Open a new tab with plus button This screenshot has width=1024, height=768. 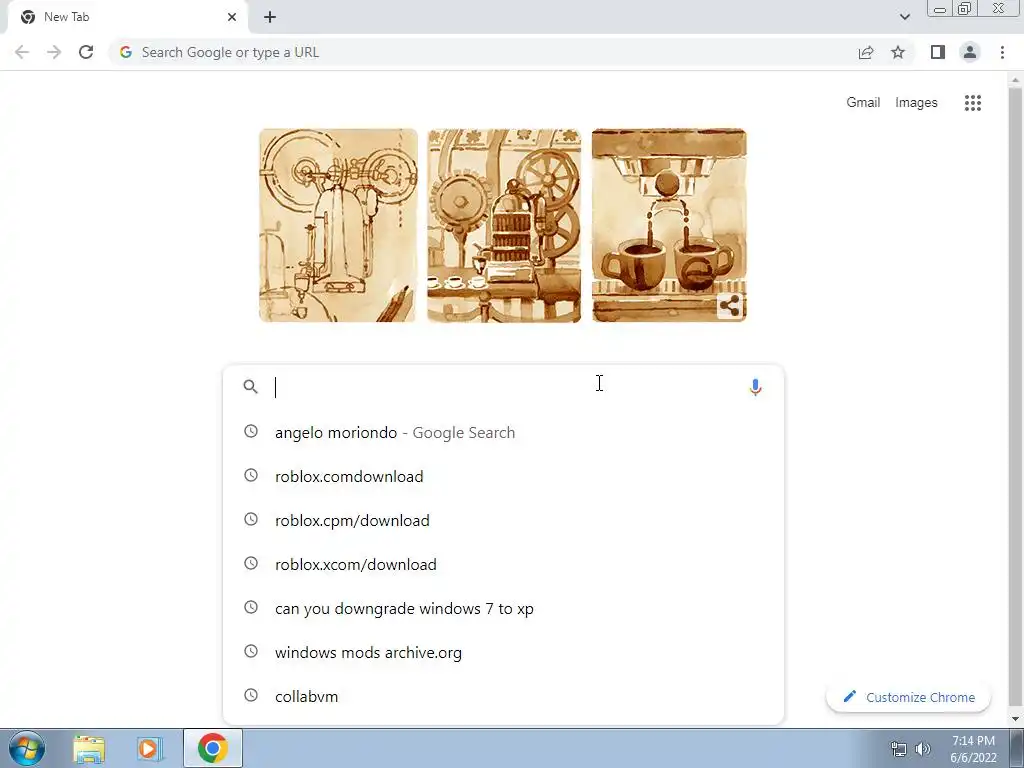tap(270, 17)
